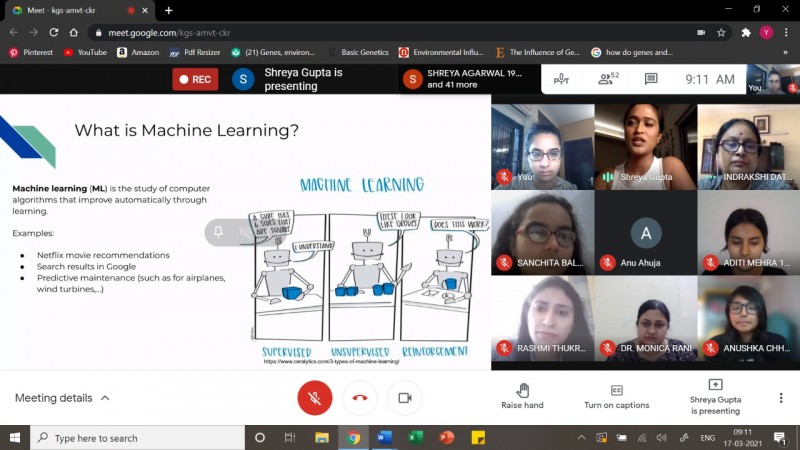Open the three-dot more options menu
Image resolution: width=800 pixels, height=450 pixels.
781,398
